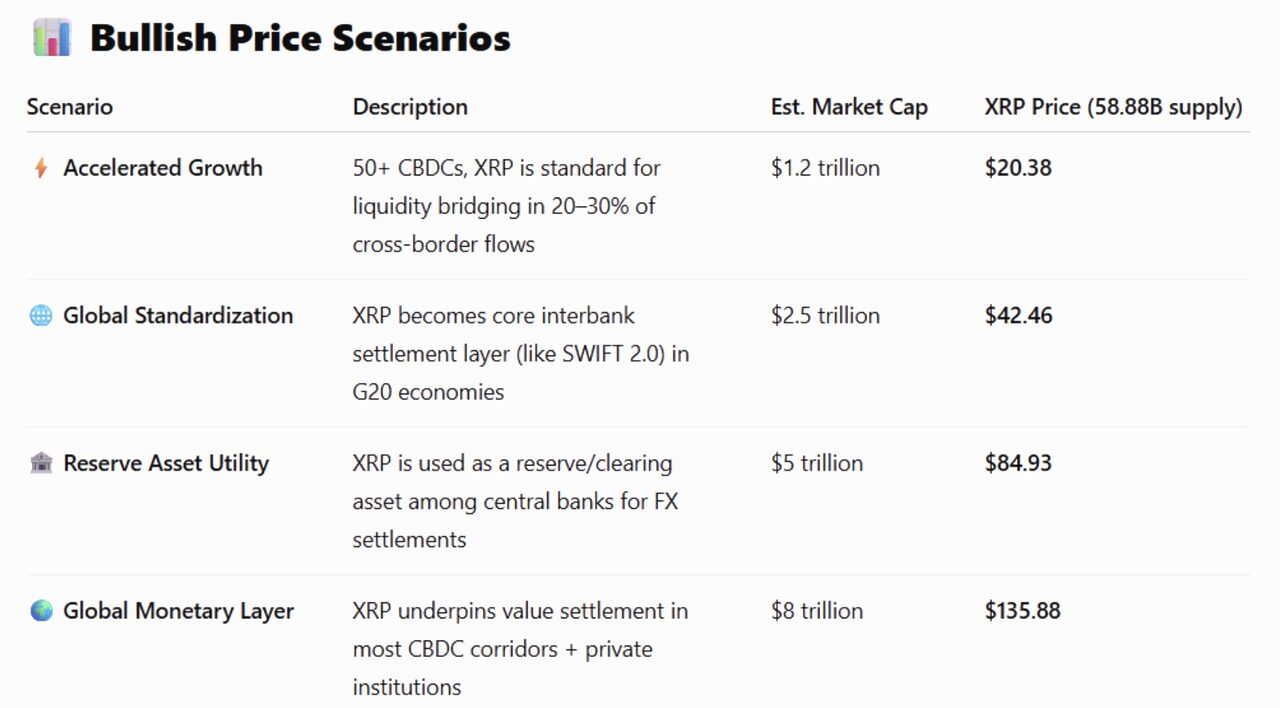Click the Est. Market Cap column header

pos(849,107)
